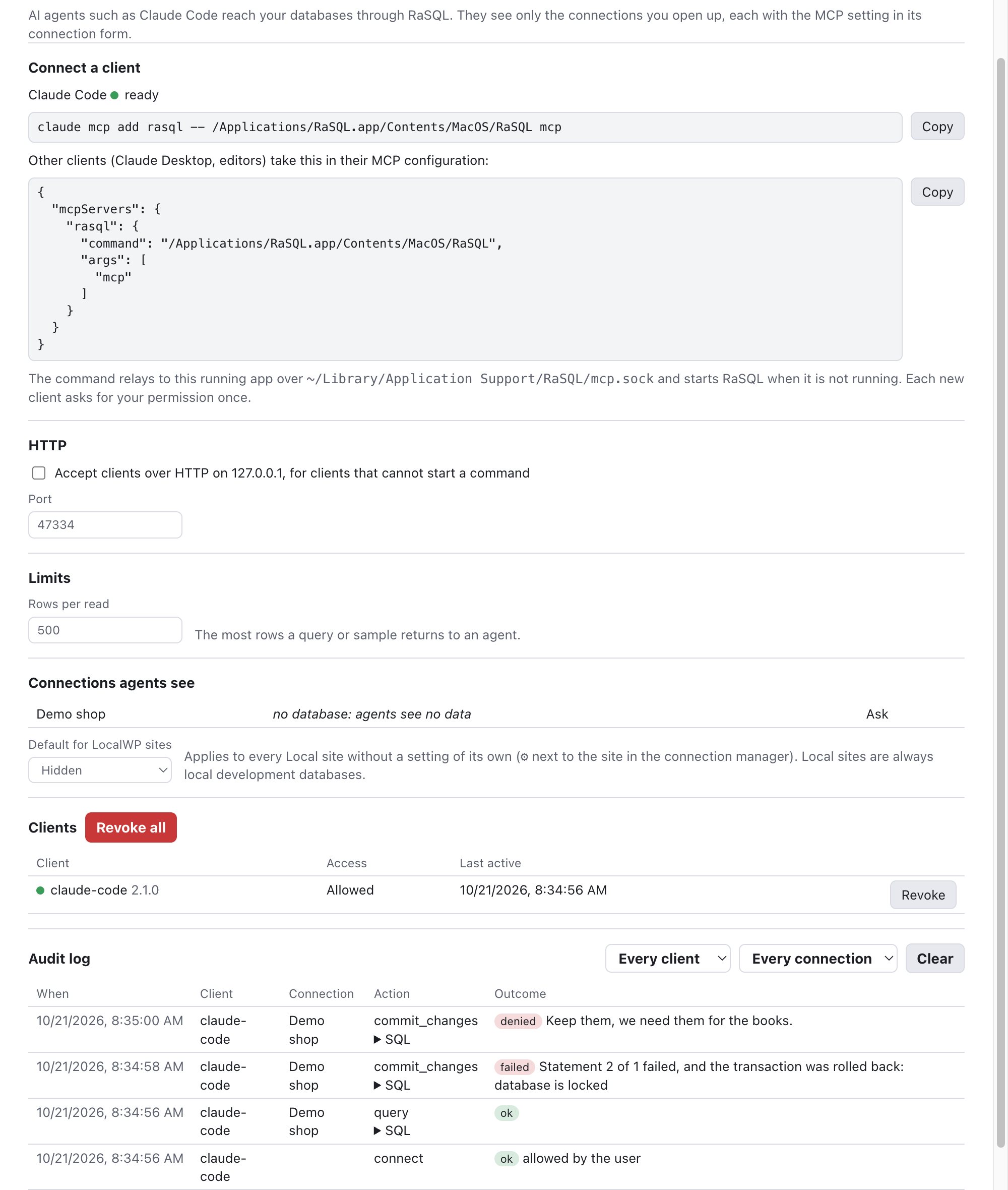The height and width of the screenshot is (1190, 1008).
Task: Clear the audit log
Action: 934,959
